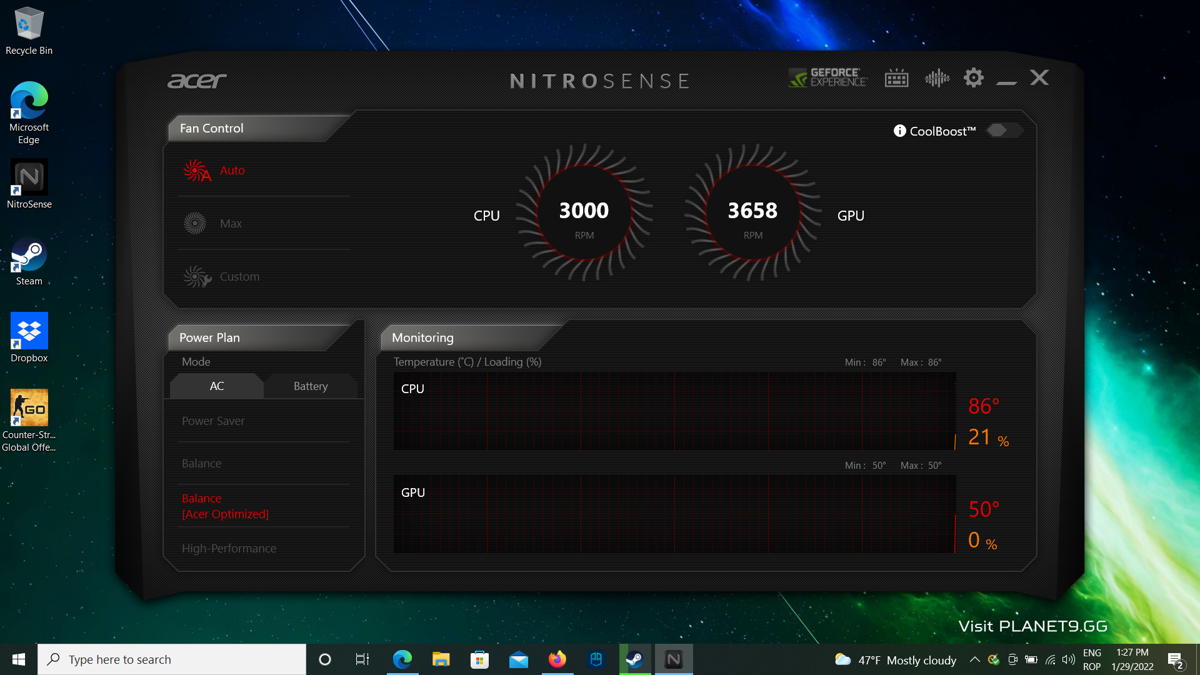Click the CPU 86° temperature reading

point(984,406)
